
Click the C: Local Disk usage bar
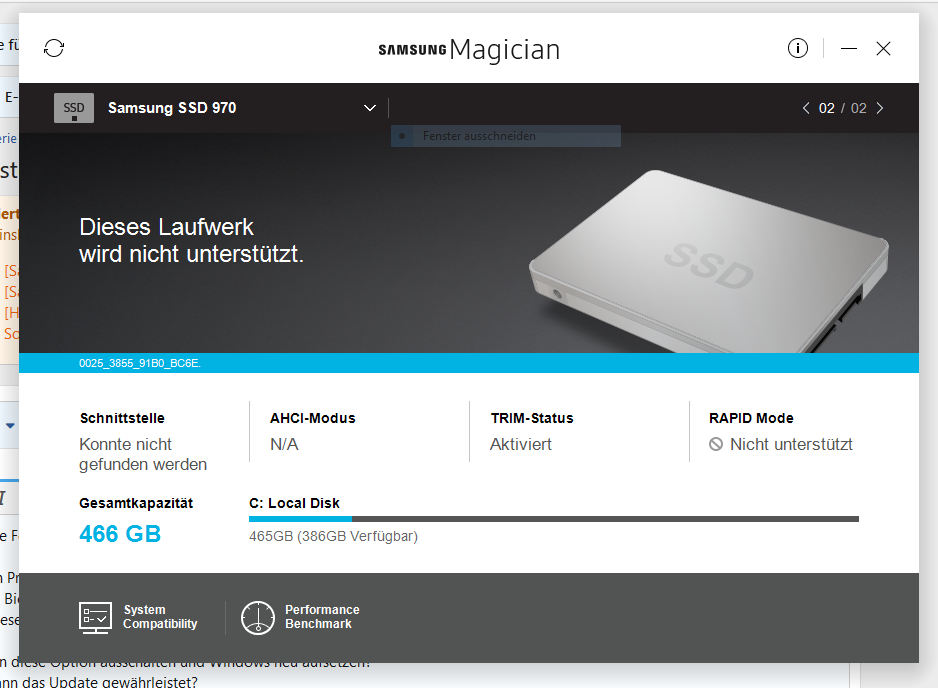[553, 519]
